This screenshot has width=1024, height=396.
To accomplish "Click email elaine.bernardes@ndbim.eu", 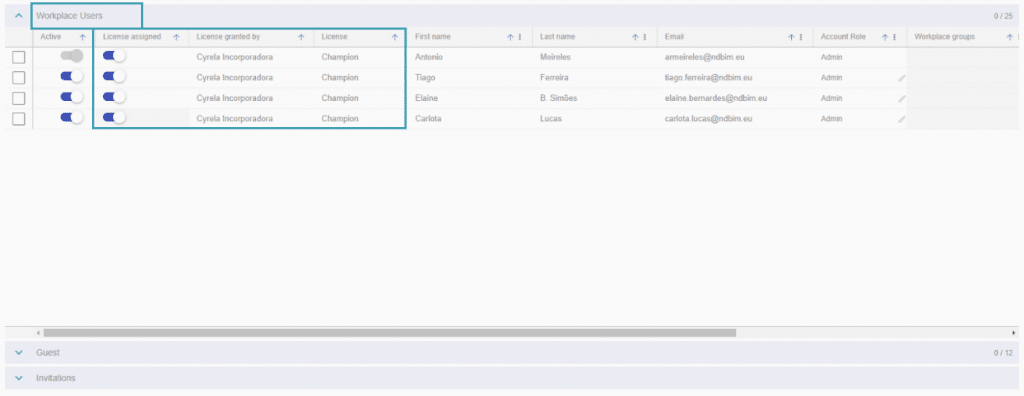I will (715, 99).
